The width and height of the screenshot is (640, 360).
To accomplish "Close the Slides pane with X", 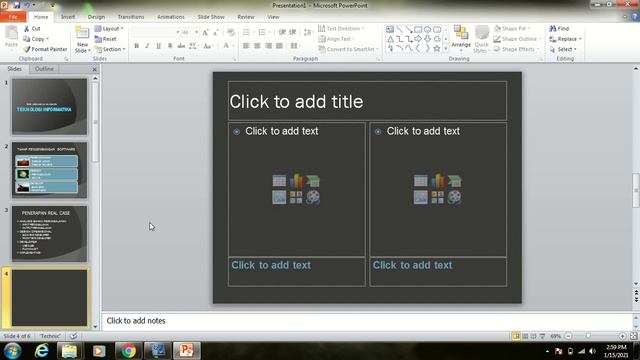I will pos(94,69).
